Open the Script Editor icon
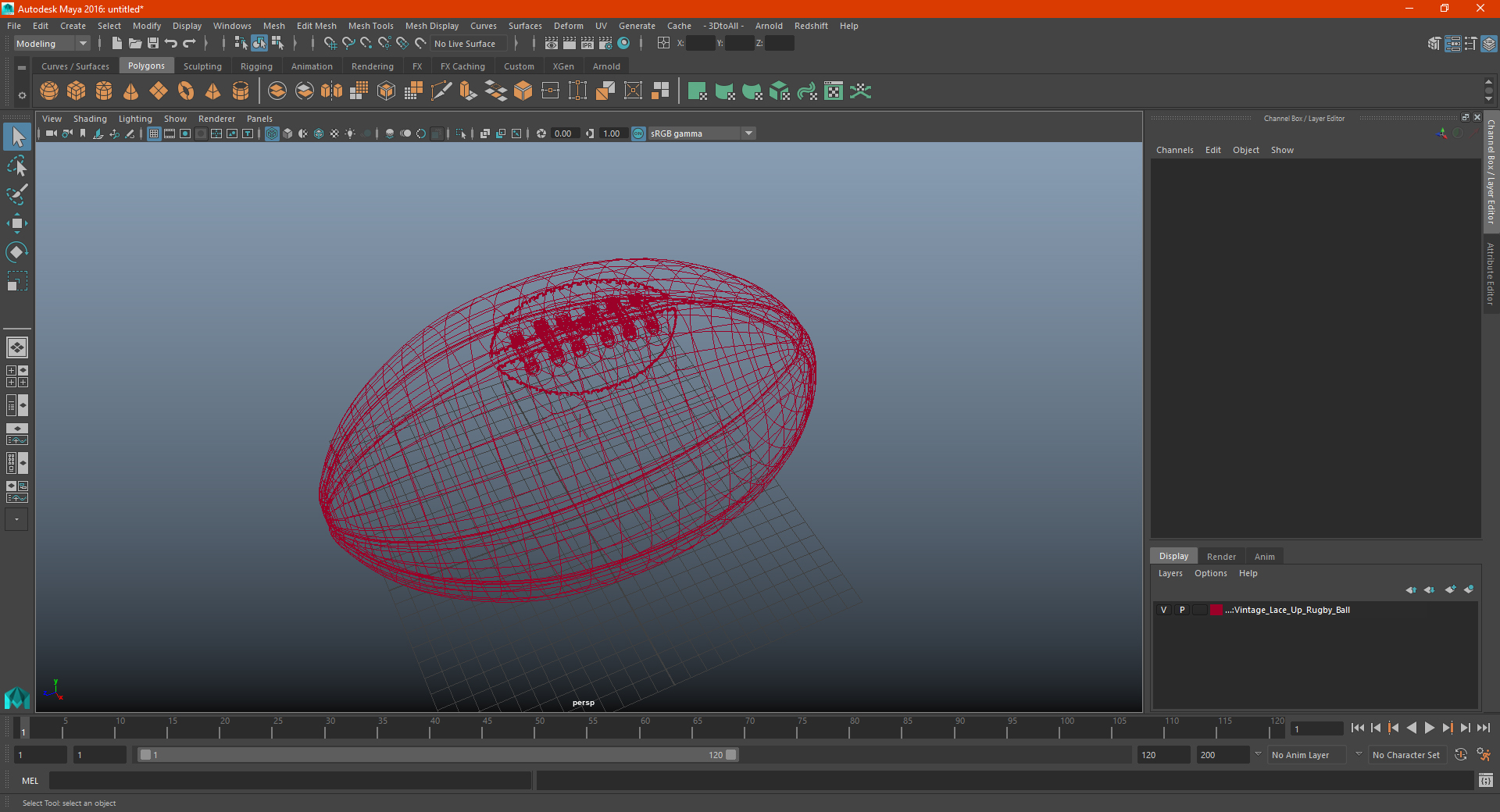The image size is (1500, 812). click(x=1486, y=780)
